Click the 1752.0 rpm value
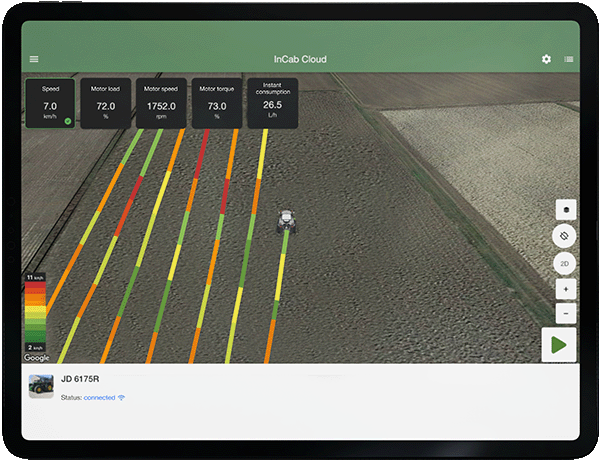 pos(161,106)
